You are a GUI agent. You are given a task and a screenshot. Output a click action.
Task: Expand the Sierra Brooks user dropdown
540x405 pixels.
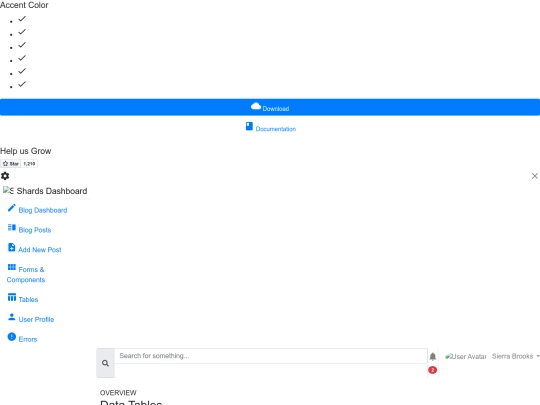(516, 356)
